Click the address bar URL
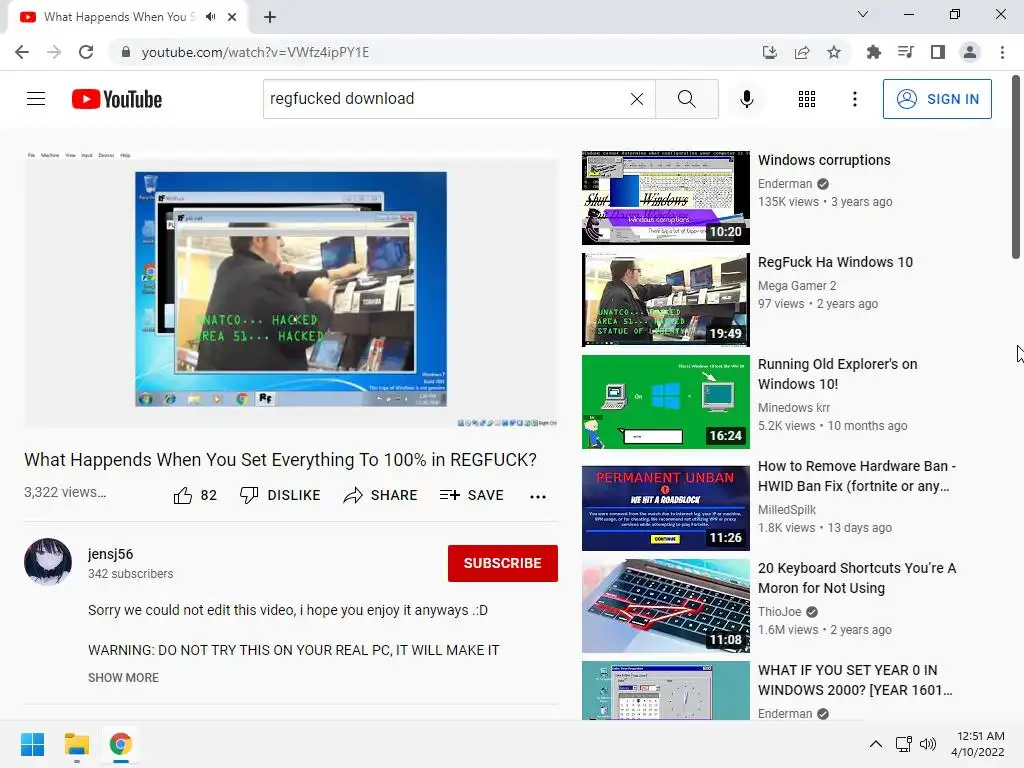This screenshot has width=1024, height=768. pos(255,52)
